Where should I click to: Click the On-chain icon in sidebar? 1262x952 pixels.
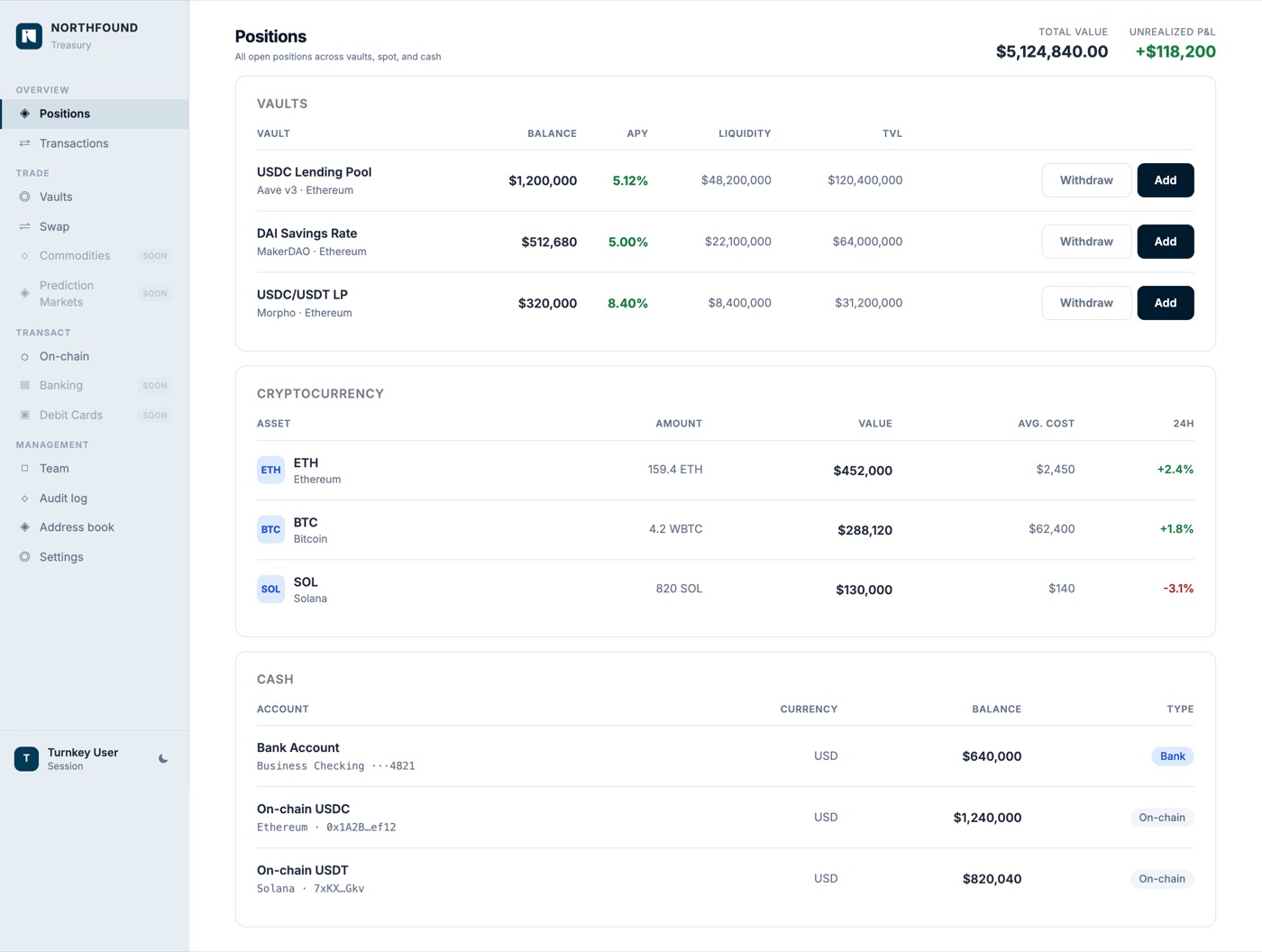(x=25, y=357)
